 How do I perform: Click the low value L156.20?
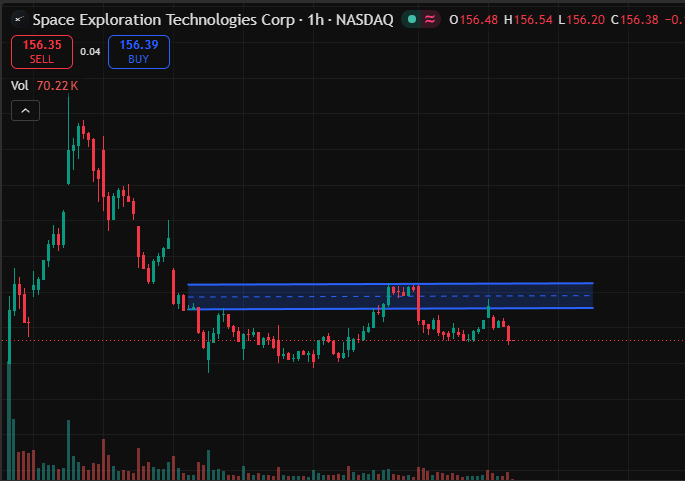pos(581,20)
